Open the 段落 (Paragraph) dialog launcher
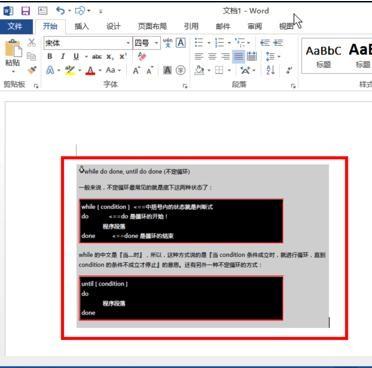The image size is (372, 368). (x=293, y=86)
